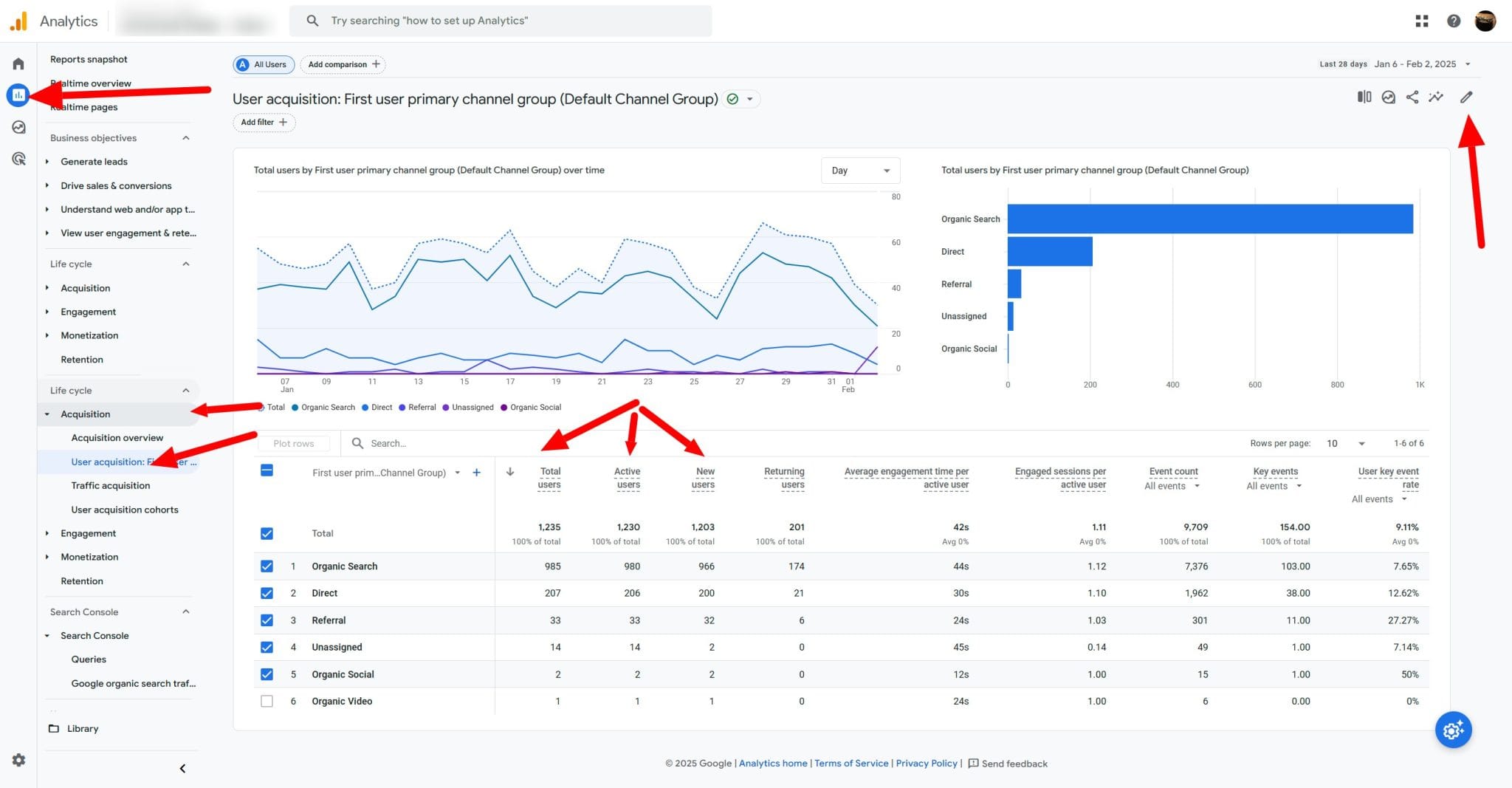Open the Insights sparkle icon
Viewport: 1512px width, 788px height.
(x=1437, y=97)
